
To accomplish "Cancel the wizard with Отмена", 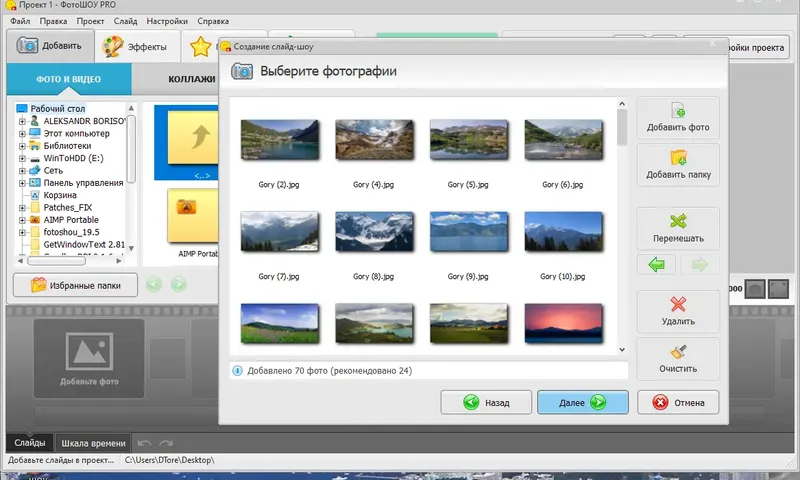I will 678,402.
